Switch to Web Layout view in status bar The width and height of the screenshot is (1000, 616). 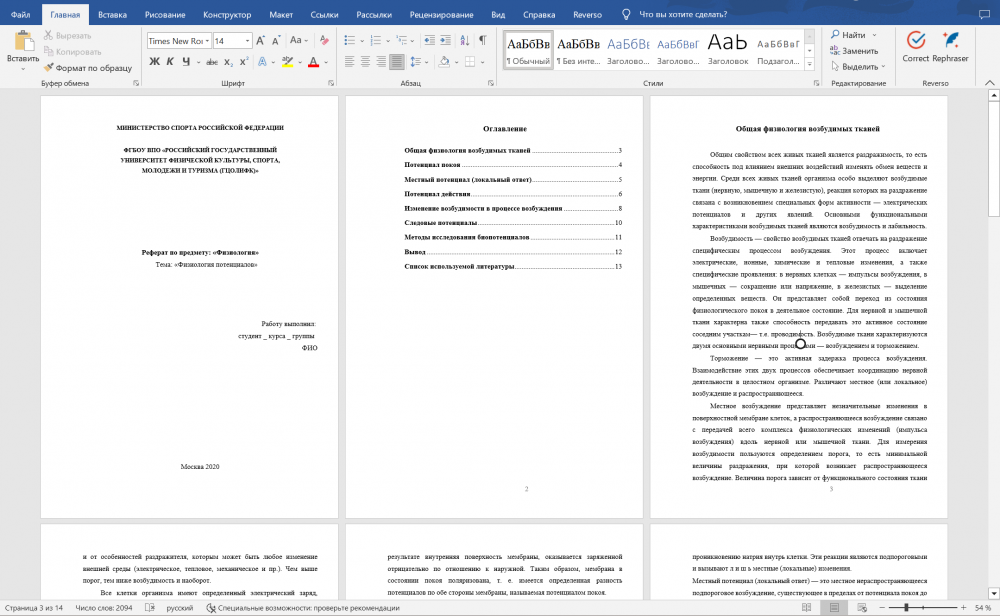click(862, 608)
